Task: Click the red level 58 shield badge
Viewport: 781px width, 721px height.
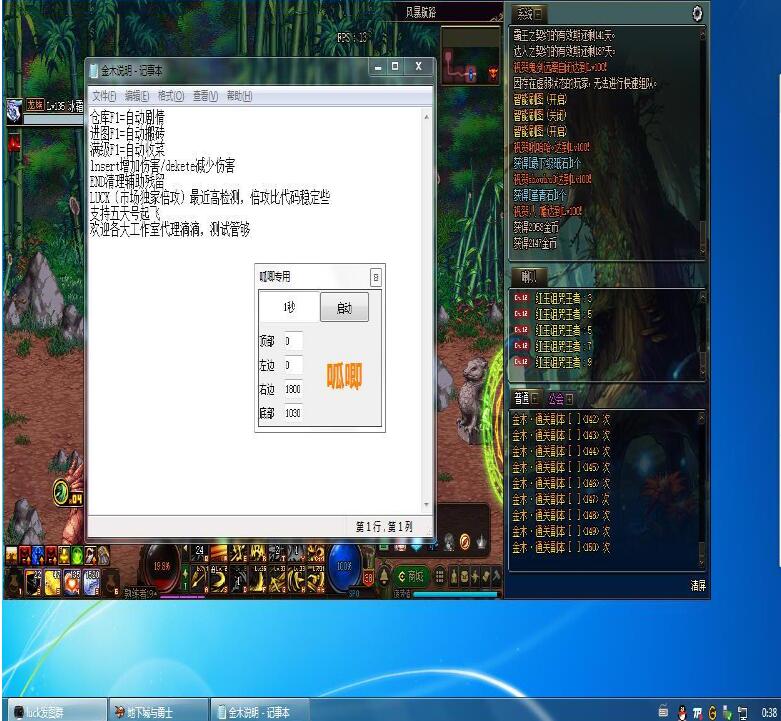Action: coord(368,578)
